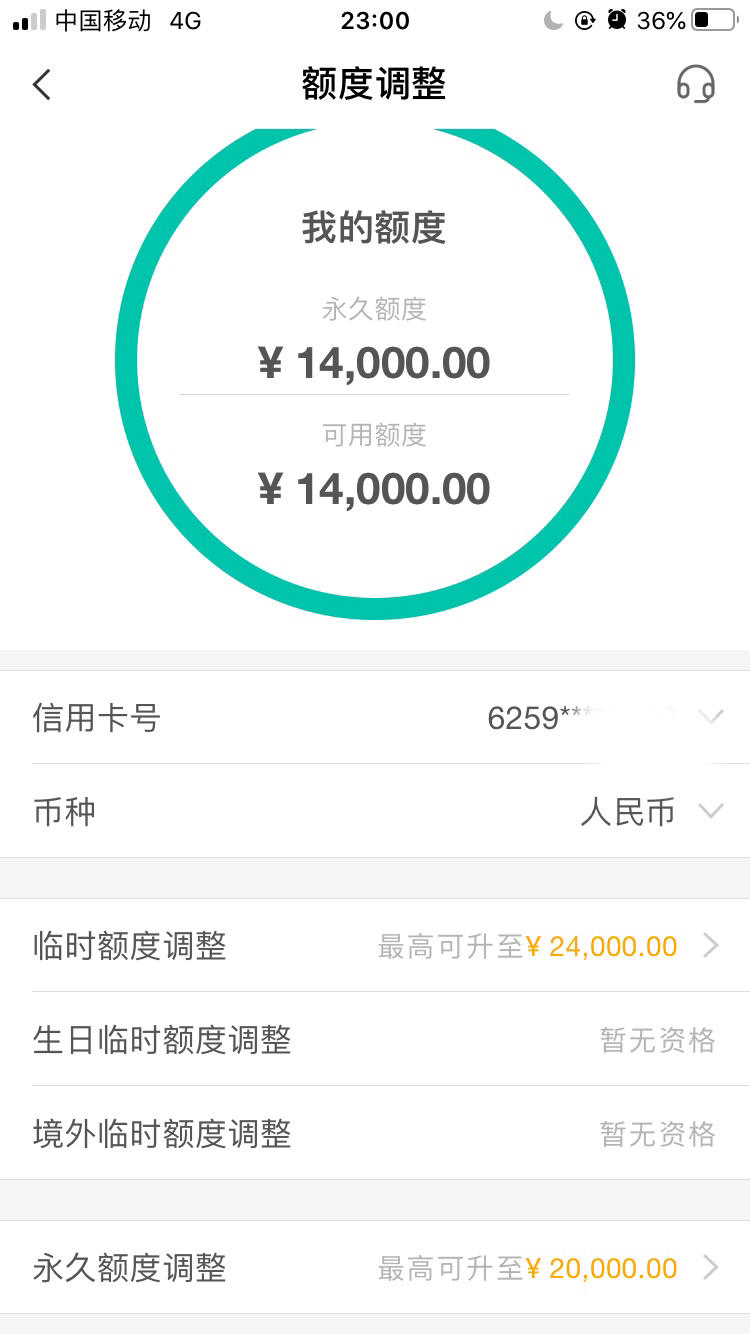Image resolution: width=750 pixels, height=1334 pixels.
Task: Tap the ¥ 20,000.00 permanent limit amount
Action: pos(602,1269)
